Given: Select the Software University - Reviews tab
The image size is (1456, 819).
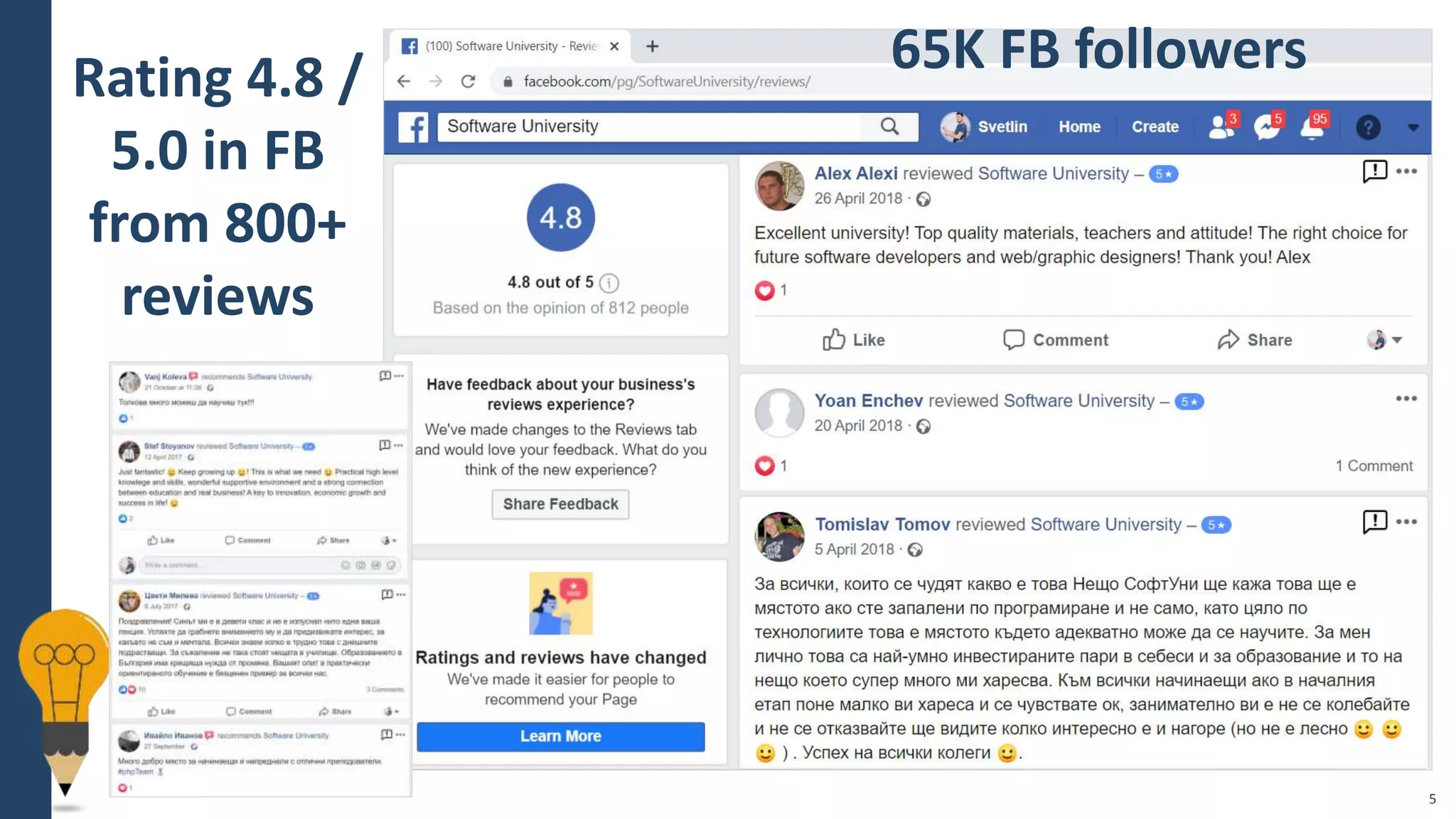Looking at the screenshot, I should [510, 46].
